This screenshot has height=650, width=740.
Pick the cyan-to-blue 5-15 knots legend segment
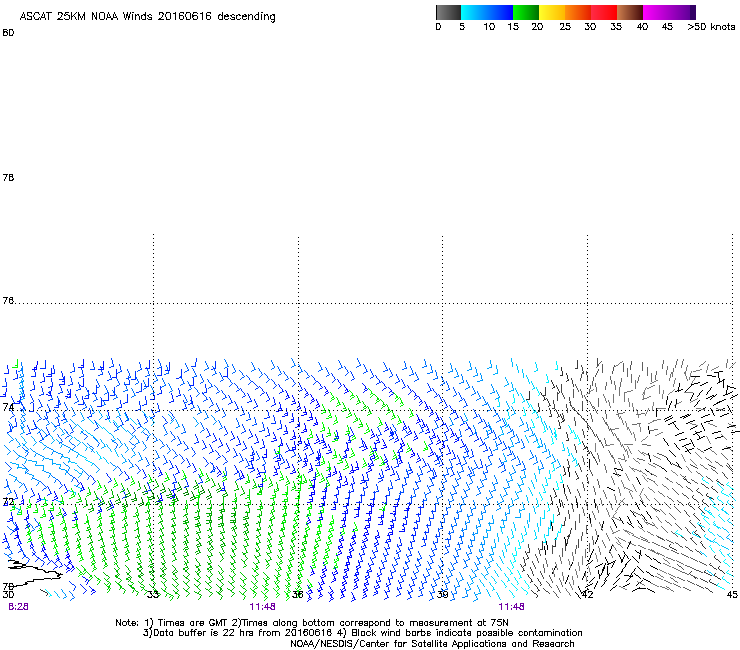click(487, 12)
